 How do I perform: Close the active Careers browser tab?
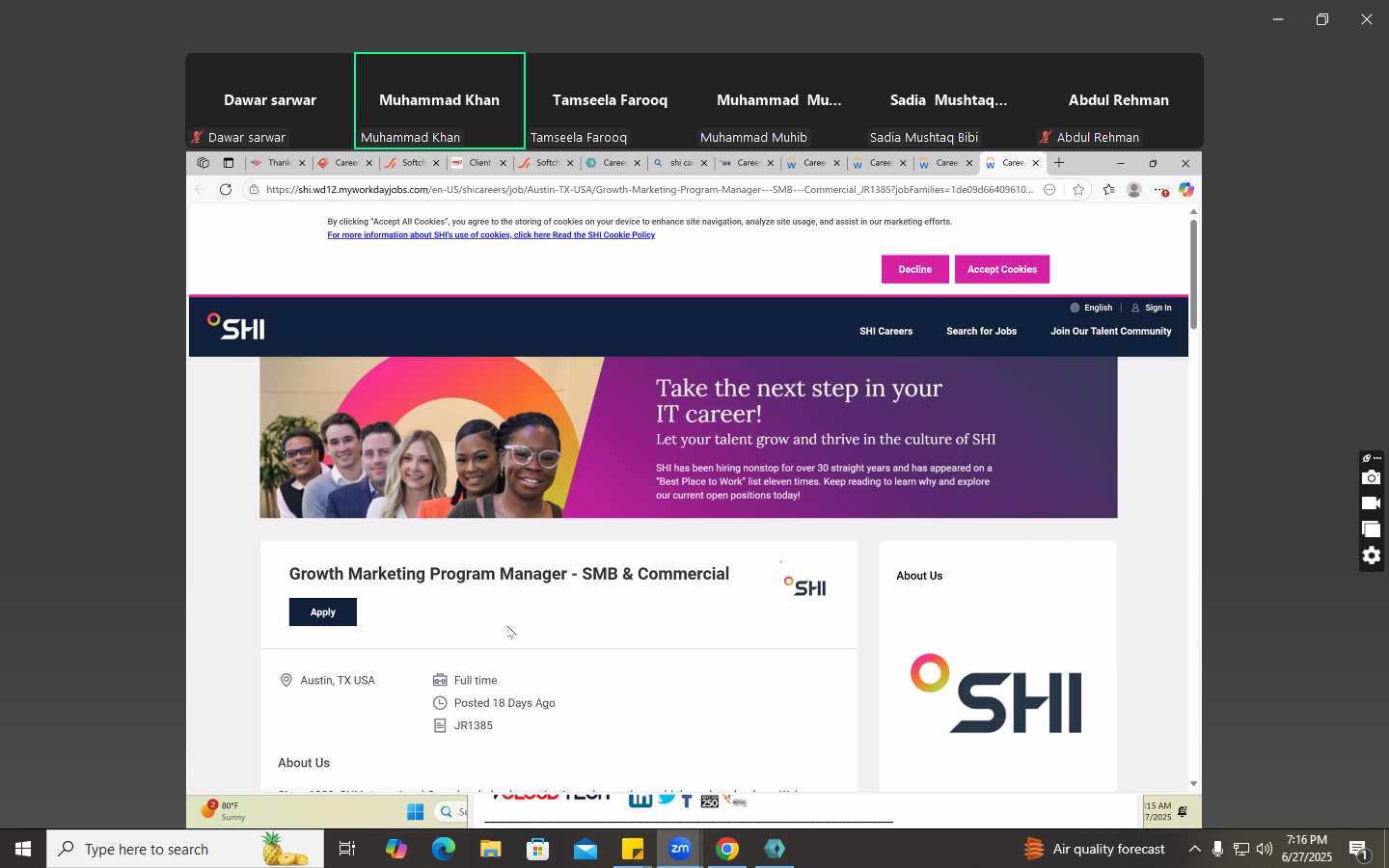[1036, 163]
